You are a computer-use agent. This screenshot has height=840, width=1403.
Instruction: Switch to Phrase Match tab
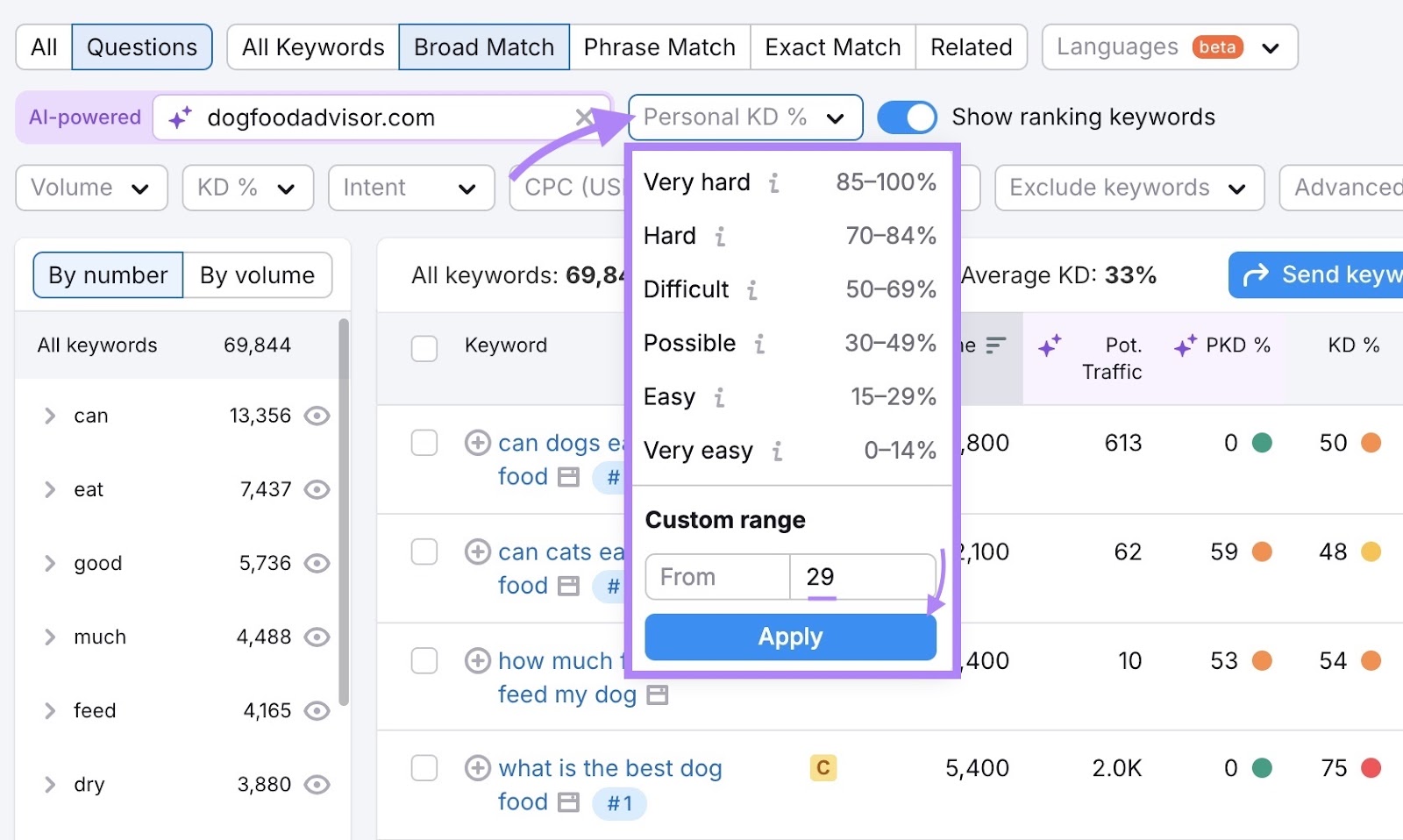click(659, 47)
